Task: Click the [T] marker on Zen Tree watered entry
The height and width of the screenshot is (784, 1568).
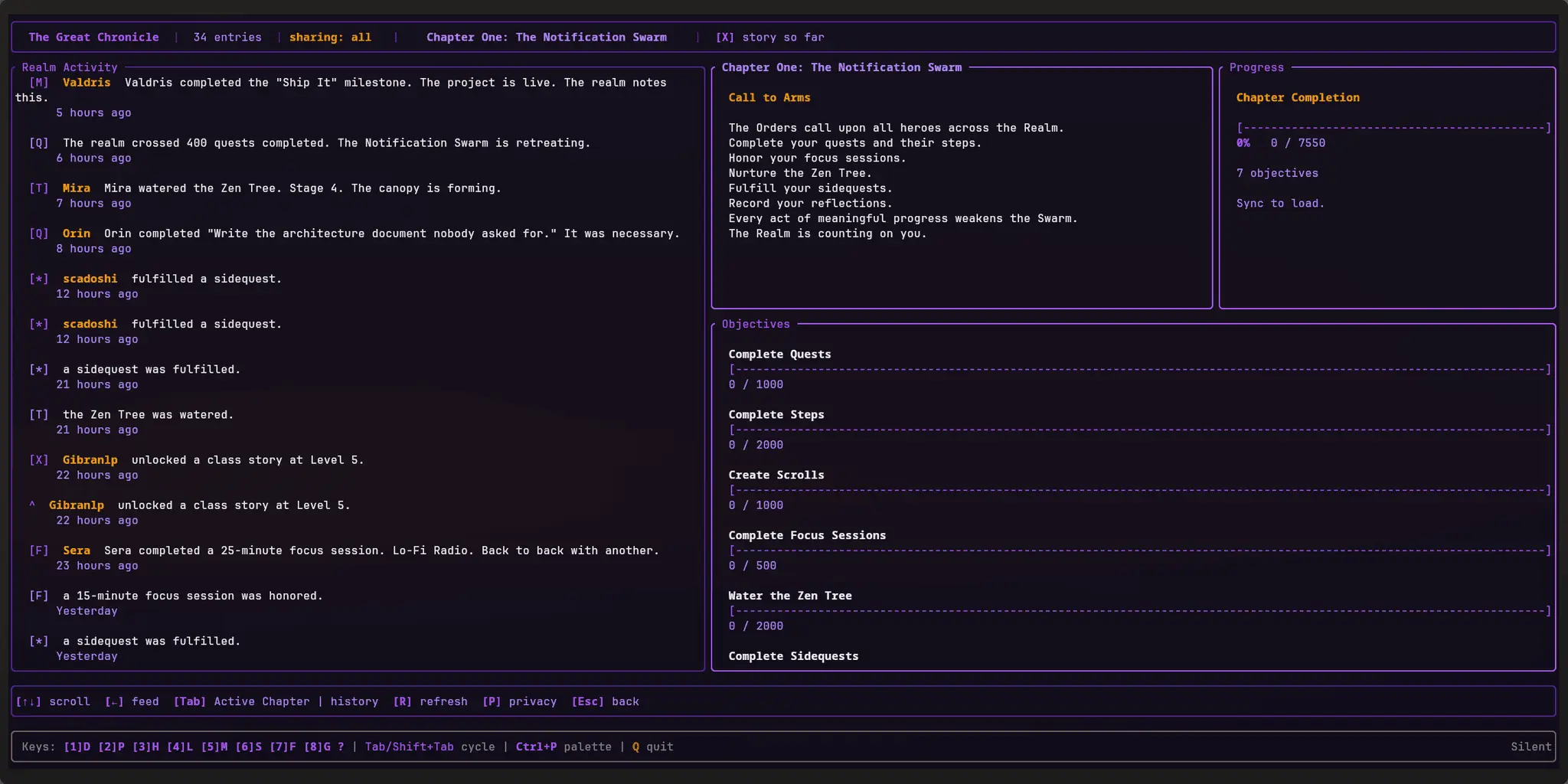Action: 39,415
